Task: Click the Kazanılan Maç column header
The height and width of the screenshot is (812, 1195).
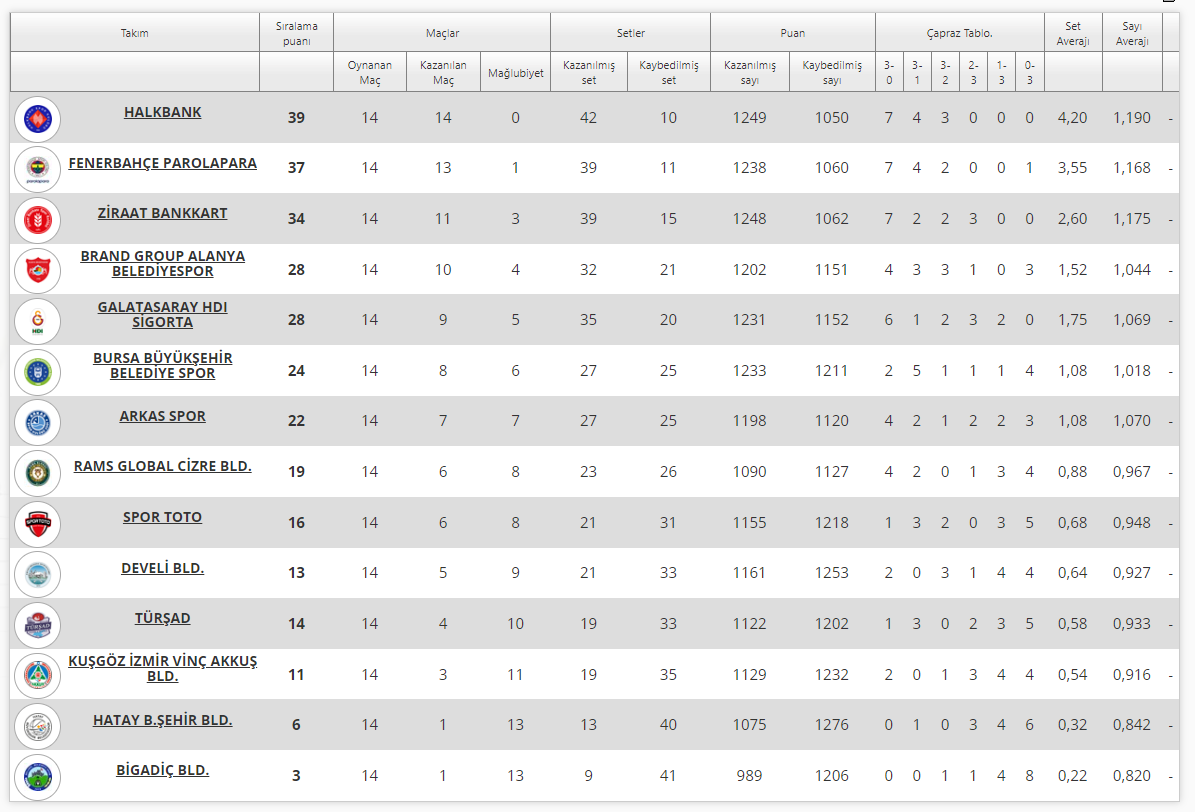Action: (x=443, y=73)
